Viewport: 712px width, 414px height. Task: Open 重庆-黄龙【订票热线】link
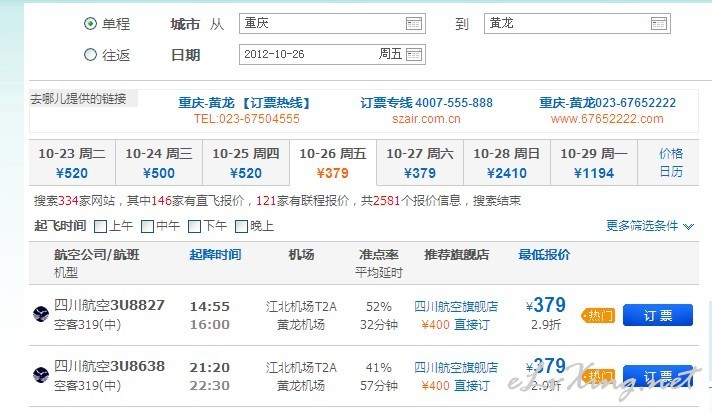(245, 103)
